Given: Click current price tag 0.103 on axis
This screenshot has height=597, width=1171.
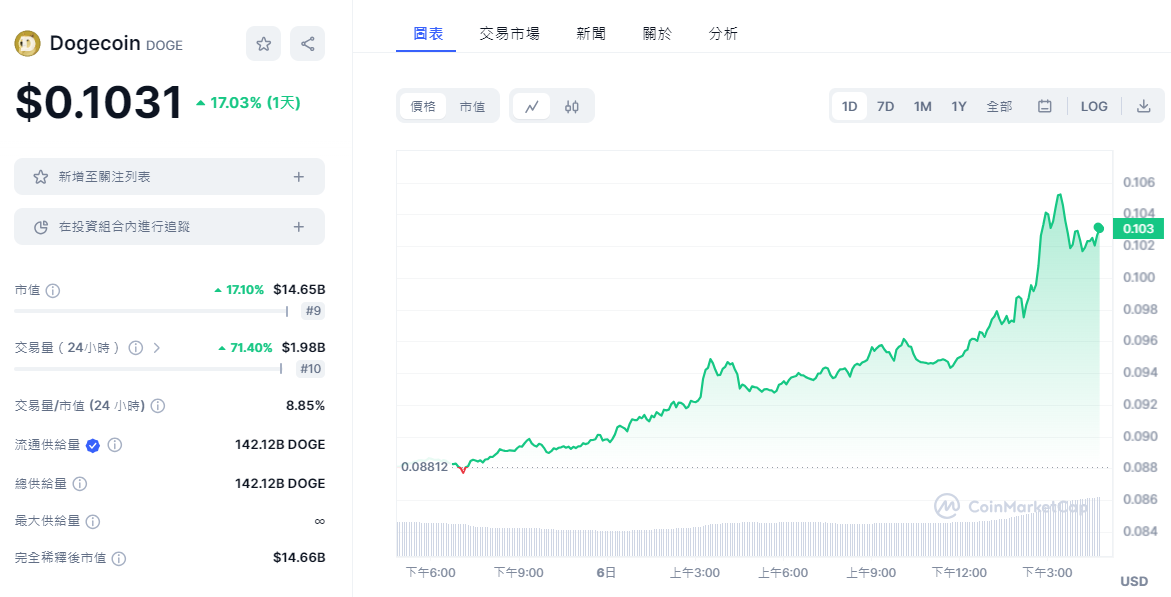Looking at the screenshot, I should [x=1138, y=229].
